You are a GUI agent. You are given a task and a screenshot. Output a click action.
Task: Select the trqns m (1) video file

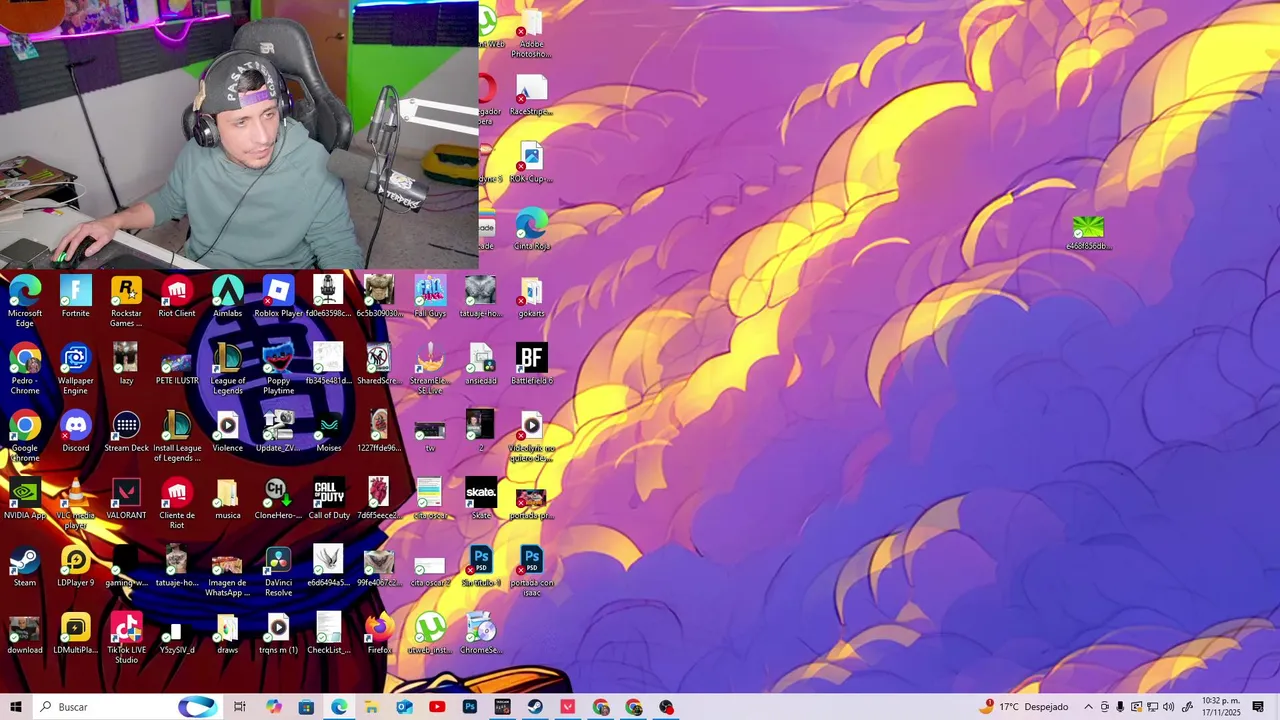278,633
